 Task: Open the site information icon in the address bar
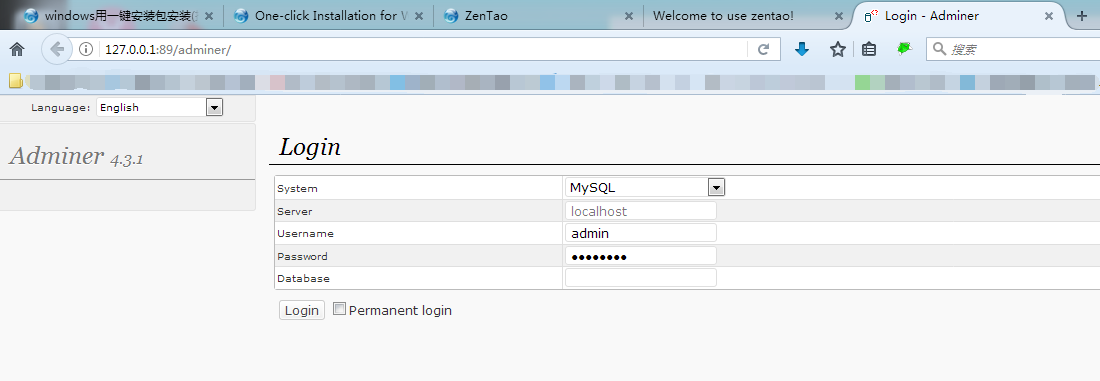[x=86, y=49]
